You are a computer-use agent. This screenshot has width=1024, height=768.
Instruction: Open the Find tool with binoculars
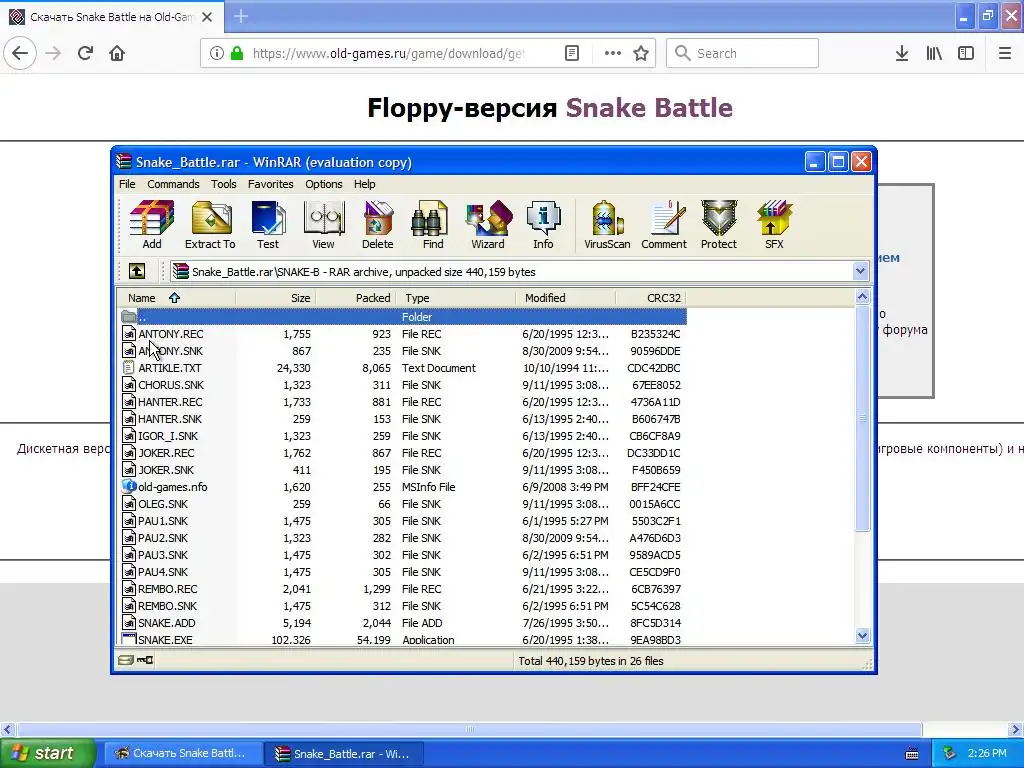point(432,225)
